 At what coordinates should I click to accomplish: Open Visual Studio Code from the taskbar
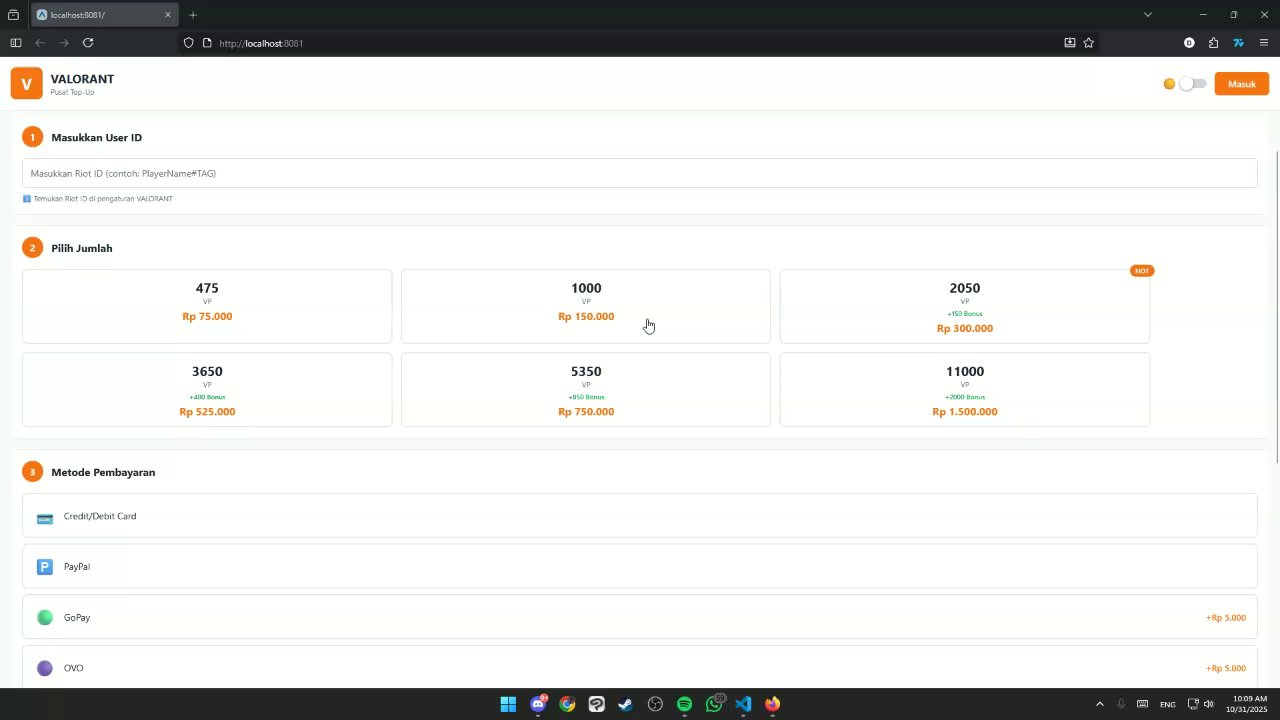(x=743, y=704)
